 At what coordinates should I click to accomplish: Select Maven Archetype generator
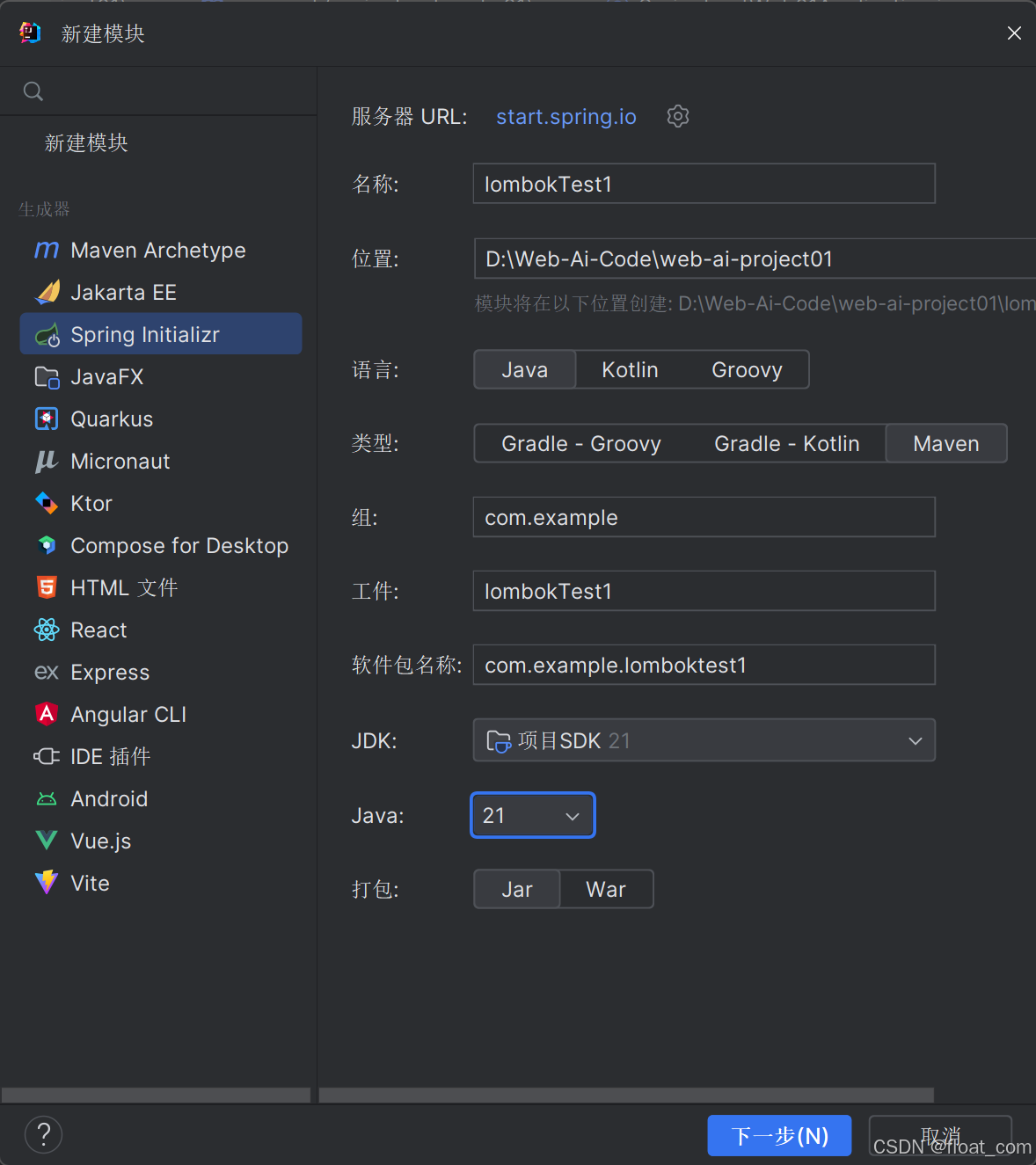click(x=161, y=251)
